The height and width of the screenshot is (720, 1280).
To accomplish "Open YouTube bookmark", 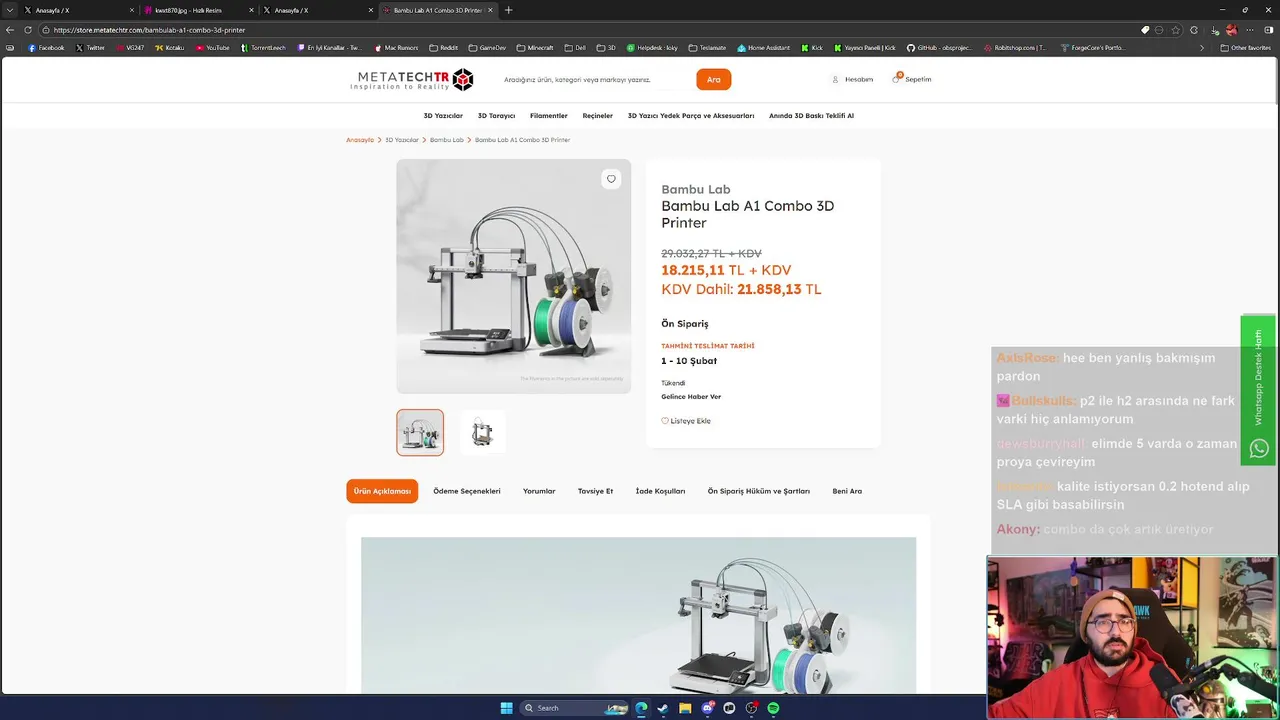I will tap(213, 47).
